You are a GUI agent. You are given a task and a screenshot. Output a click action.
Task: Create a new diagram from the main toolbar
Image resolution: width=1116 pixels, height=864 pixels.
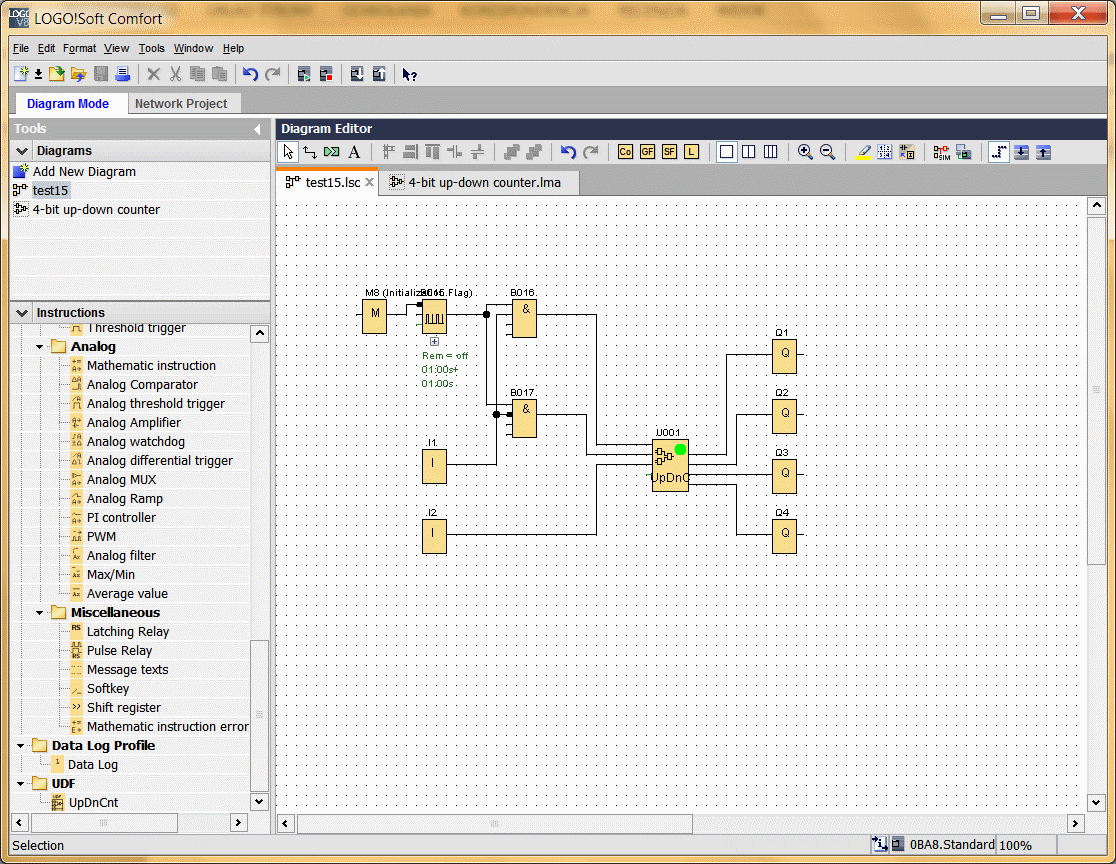(21, 74)
